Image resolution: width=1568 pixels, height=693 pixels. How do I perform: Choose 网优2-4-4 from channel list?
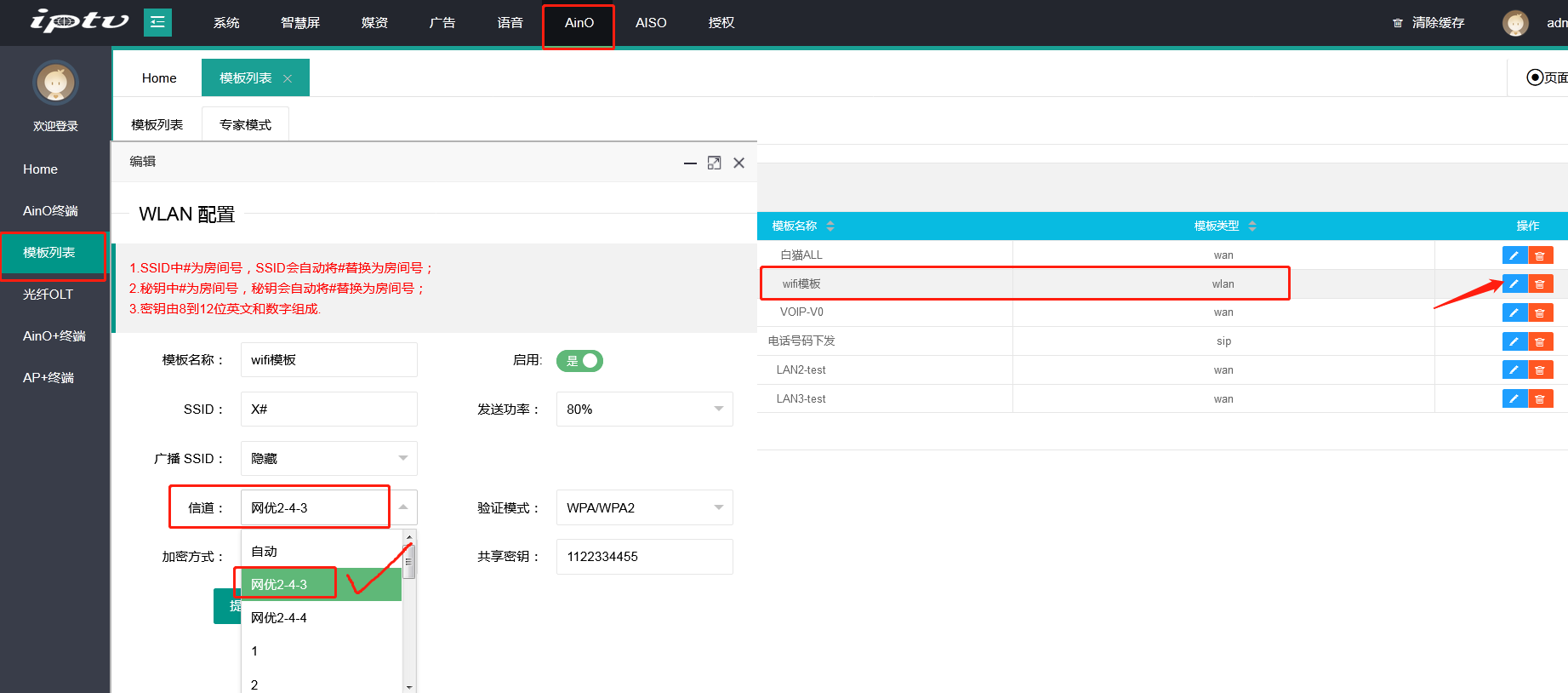[279, 618]
